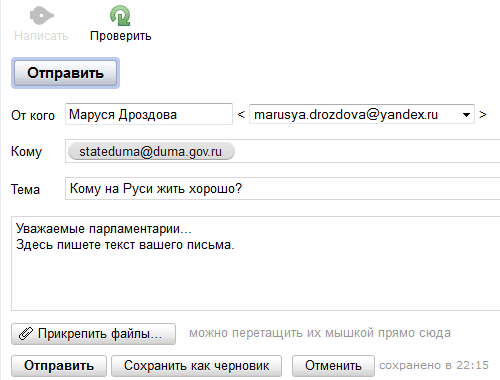Cancel the letter with the Отменить button
Viewport: 500px width, 380px height.
(333, 366)
